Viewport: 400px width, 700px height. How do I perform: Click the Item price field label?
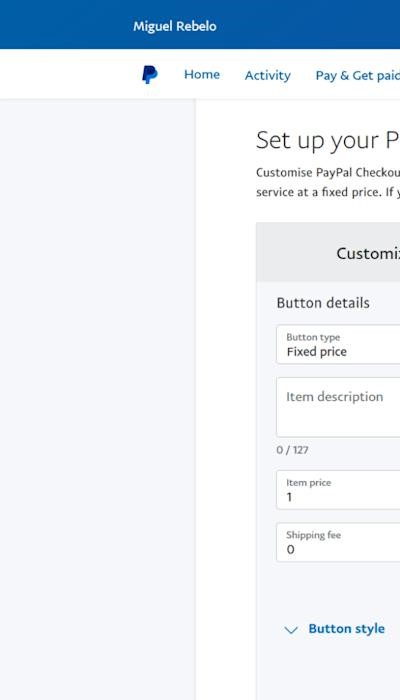click(308, 483)
